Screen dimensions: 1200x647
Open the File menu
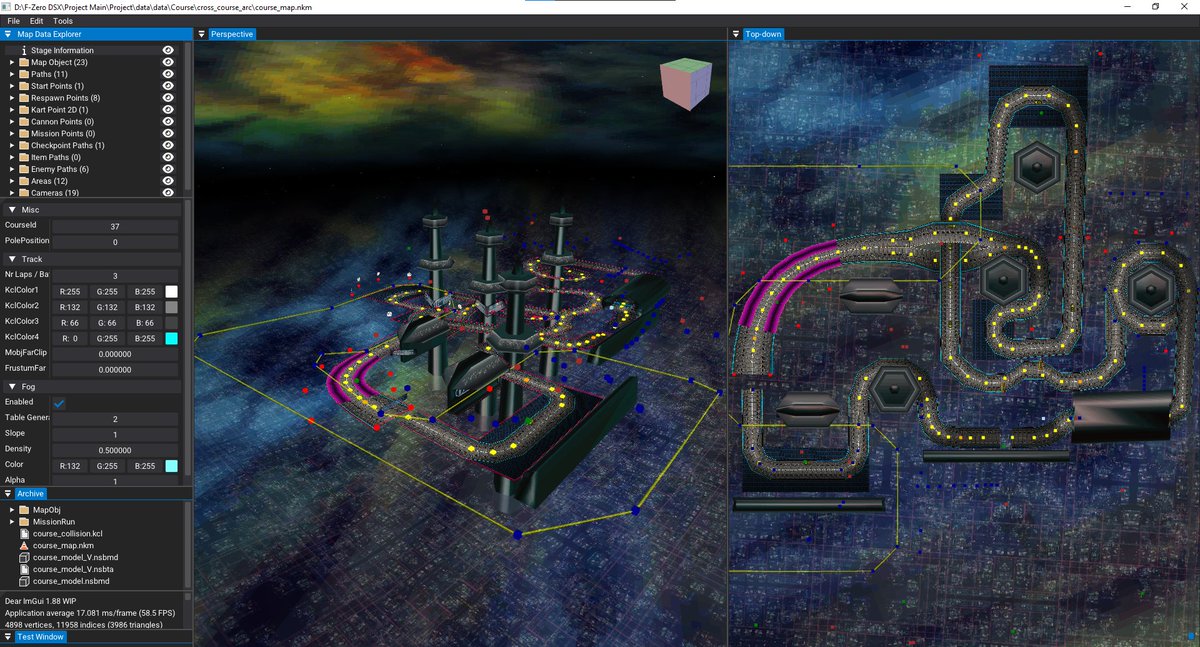pyautogui.click(x=14, y=21)
